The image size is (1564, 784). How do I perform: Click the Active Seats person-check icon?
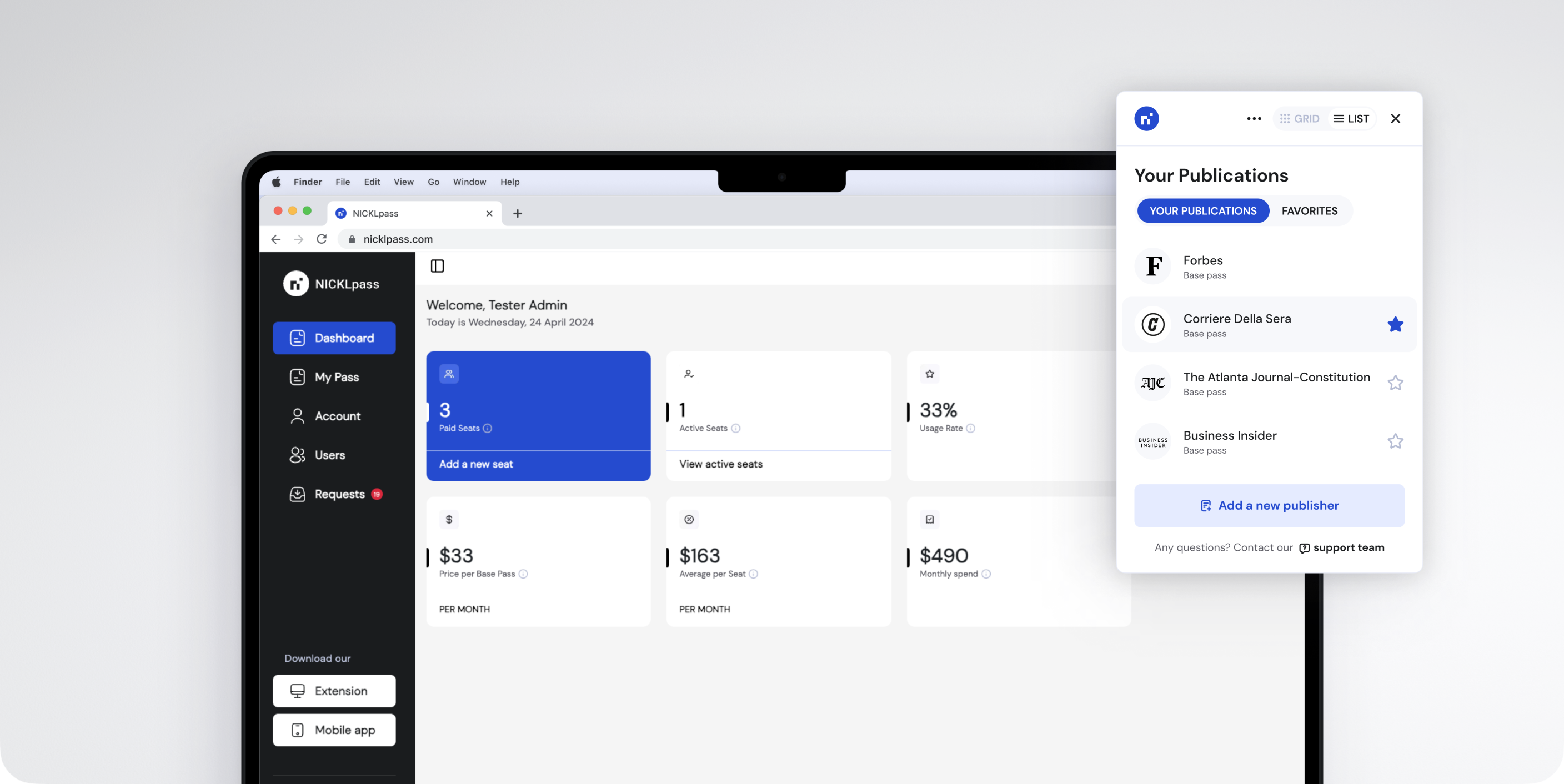pyautogui.click(x=689, y=374)
